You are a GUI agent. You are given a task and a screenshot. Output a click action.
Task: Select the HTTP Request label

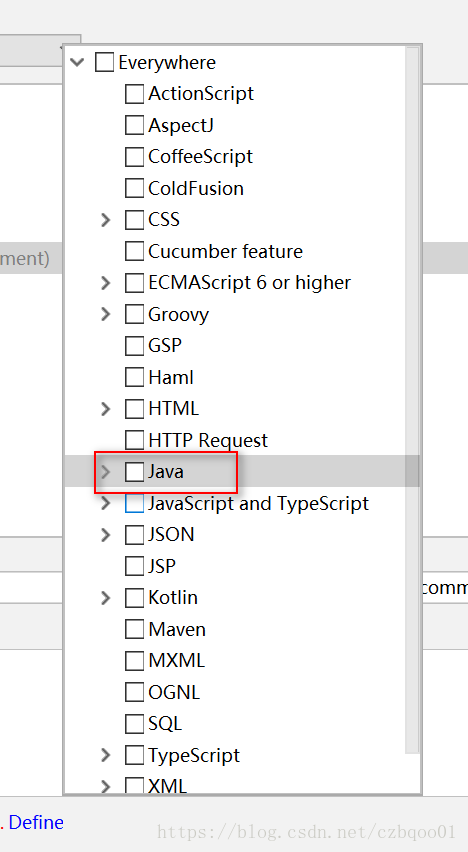click(208, 440)
